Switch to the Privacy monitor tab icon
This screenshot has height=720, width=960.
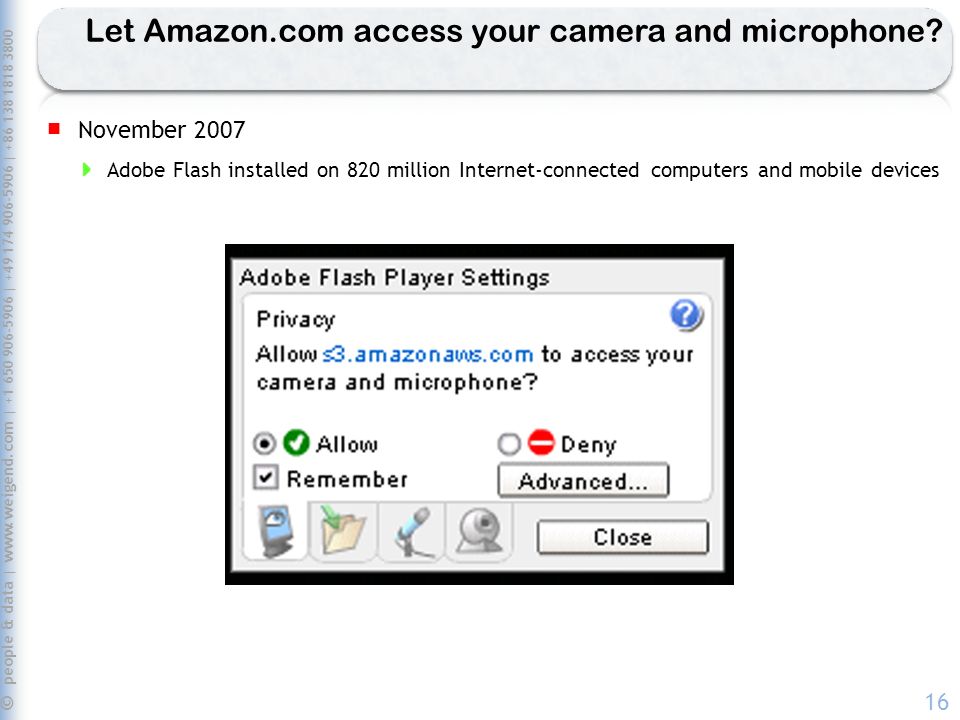tap(276, 531)
